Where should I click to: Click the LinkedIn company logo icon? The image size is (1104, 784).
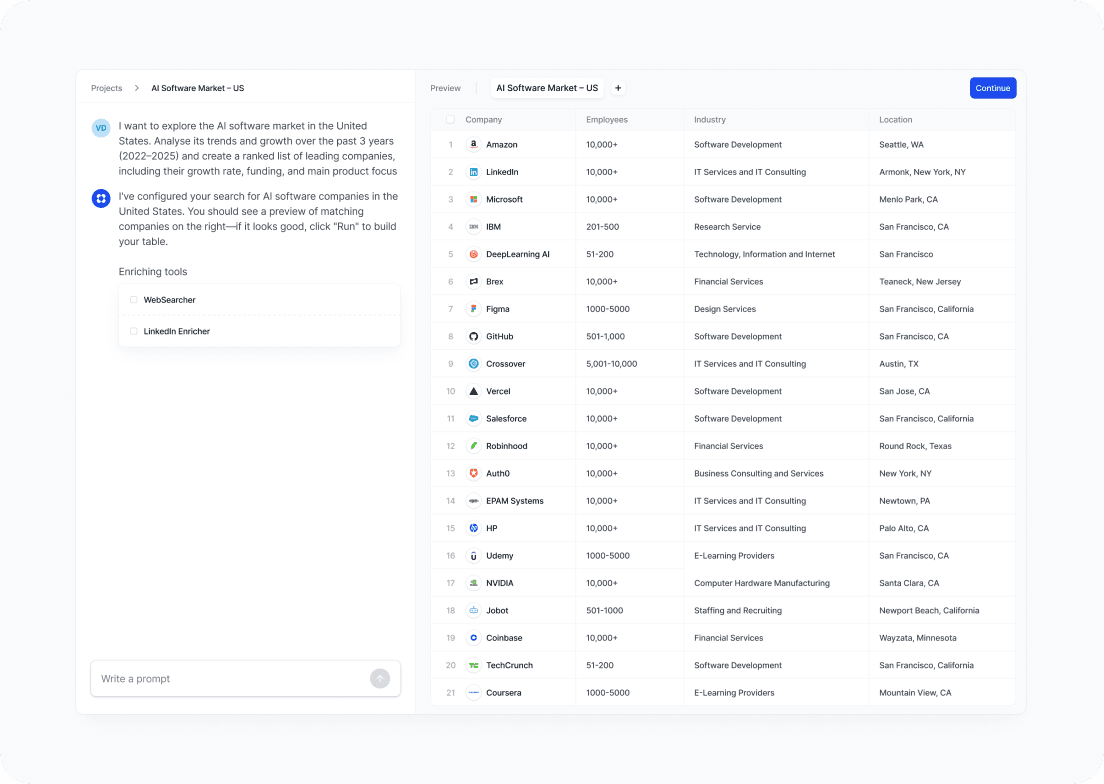[x=474, y=172]
